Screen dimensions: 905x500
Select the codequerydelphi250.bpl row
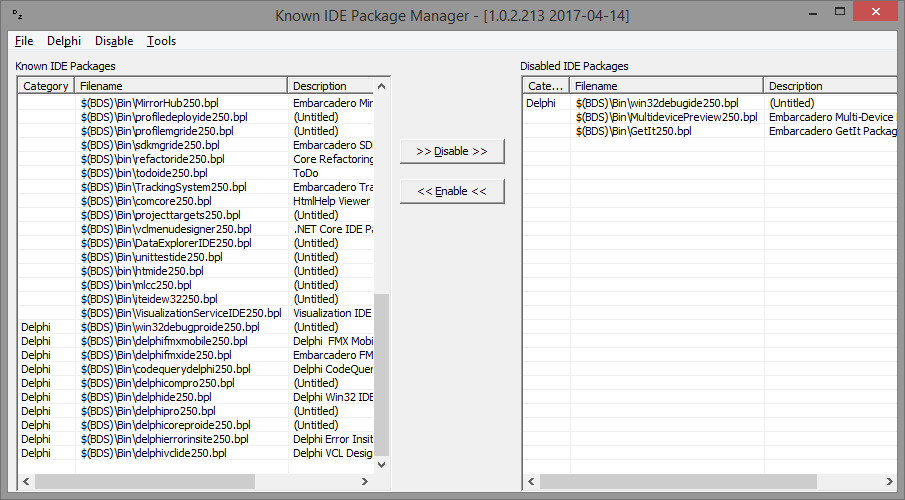click(x=196, y=369)
